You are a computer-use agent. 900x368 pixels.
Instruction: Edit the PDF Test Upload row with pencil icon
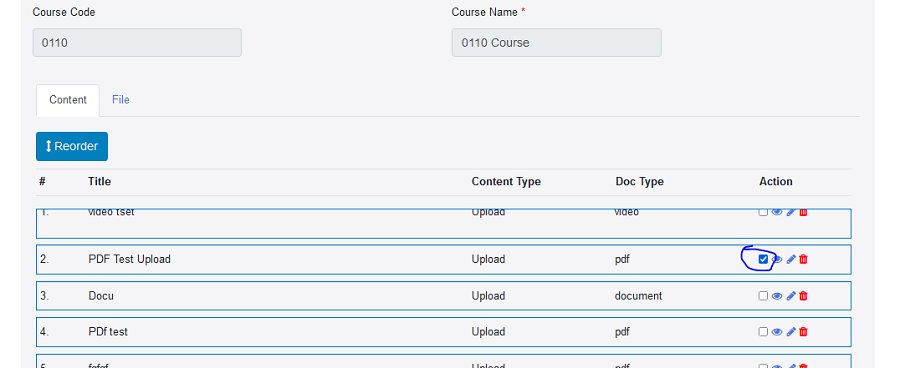tap(791, 259)
